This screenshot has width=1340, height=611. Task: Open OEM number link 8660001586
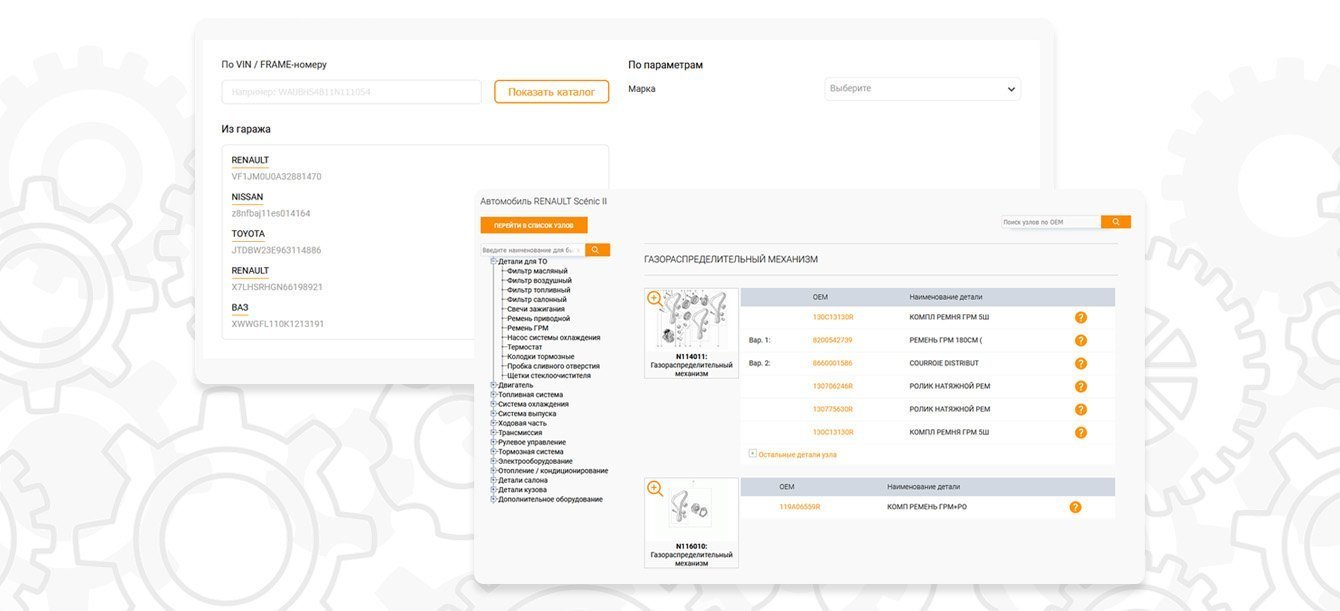pyautogui.click(x=832, y=363)
